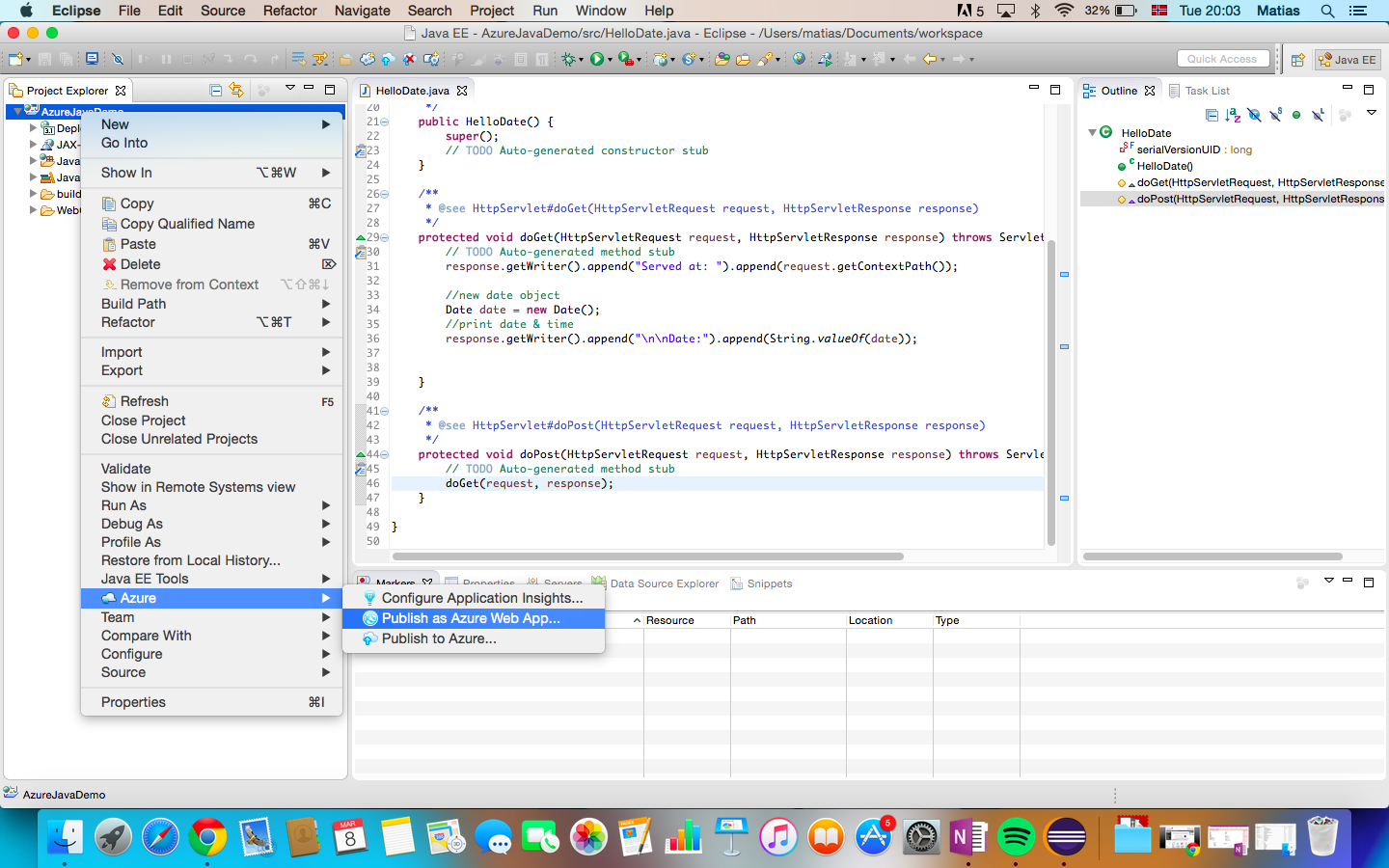Screen dimensions: 1389x868
Task: Collapse the AzureJavaDemo project tree node
Action: (17, 112)
